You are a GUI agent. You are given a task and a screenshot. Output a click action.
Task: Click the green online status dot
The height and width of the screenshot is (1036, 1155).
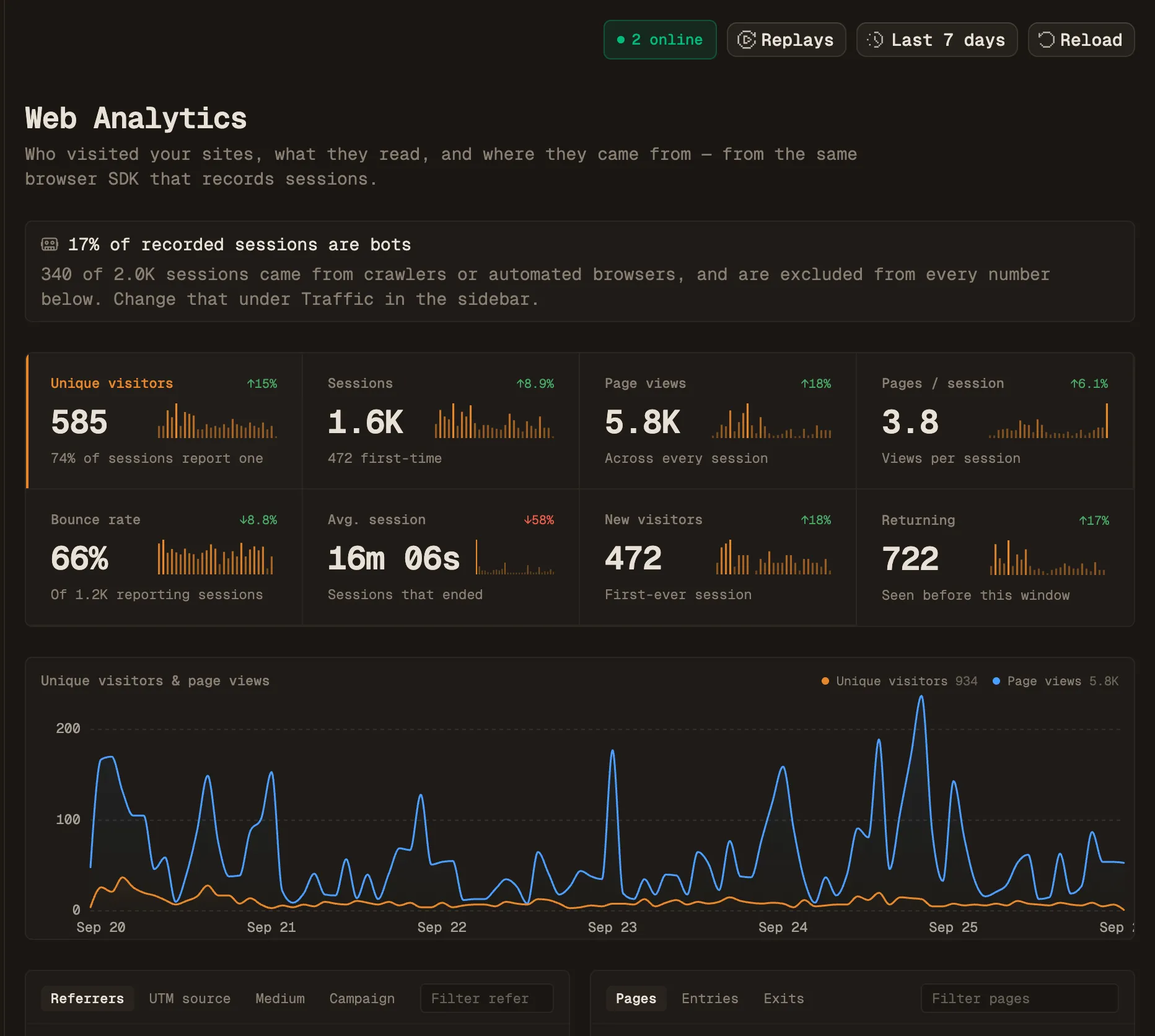click(x=620, y=40)
